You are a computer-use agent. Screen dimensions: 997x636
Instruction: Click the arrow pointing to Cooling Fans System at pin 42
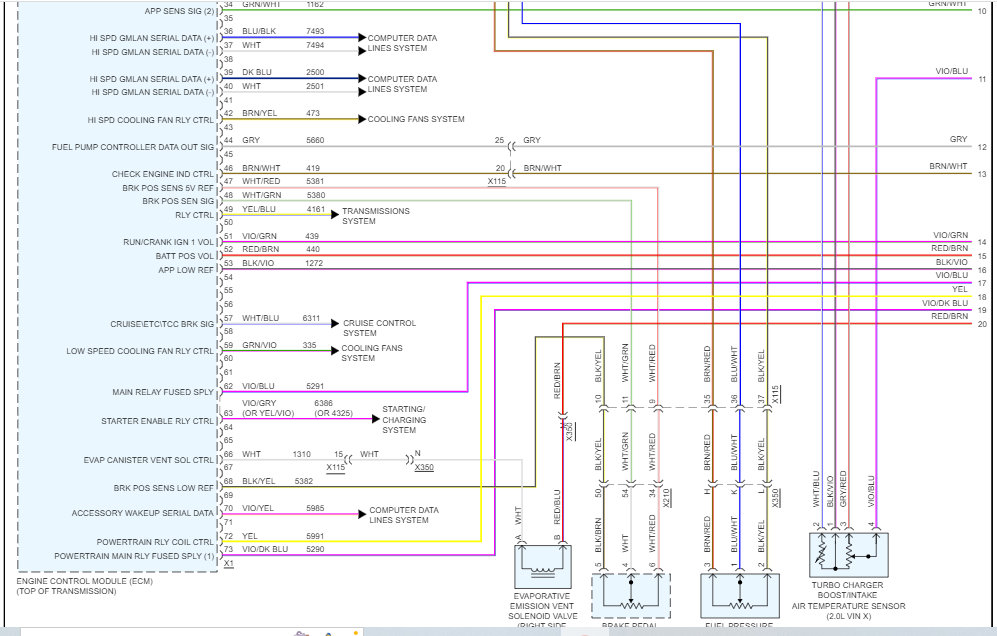tap(362, 119)
